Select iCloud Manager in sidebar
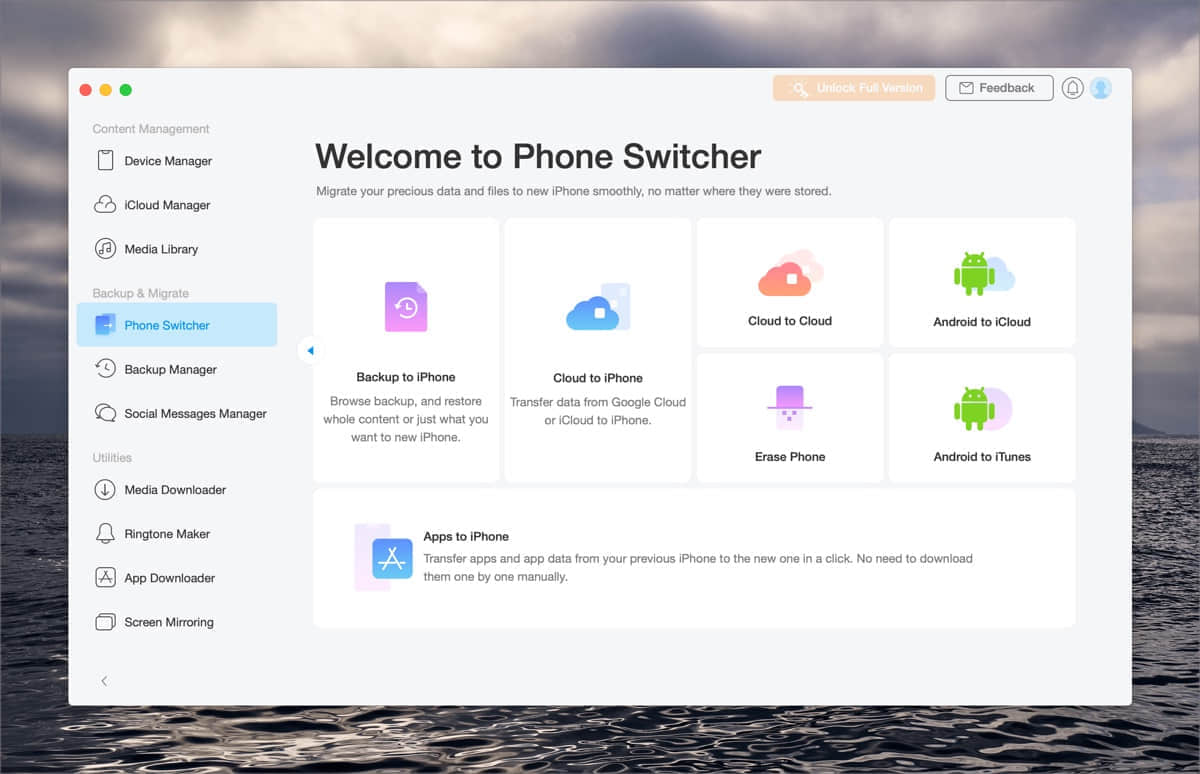The image size is (1200, 774). 177,205
